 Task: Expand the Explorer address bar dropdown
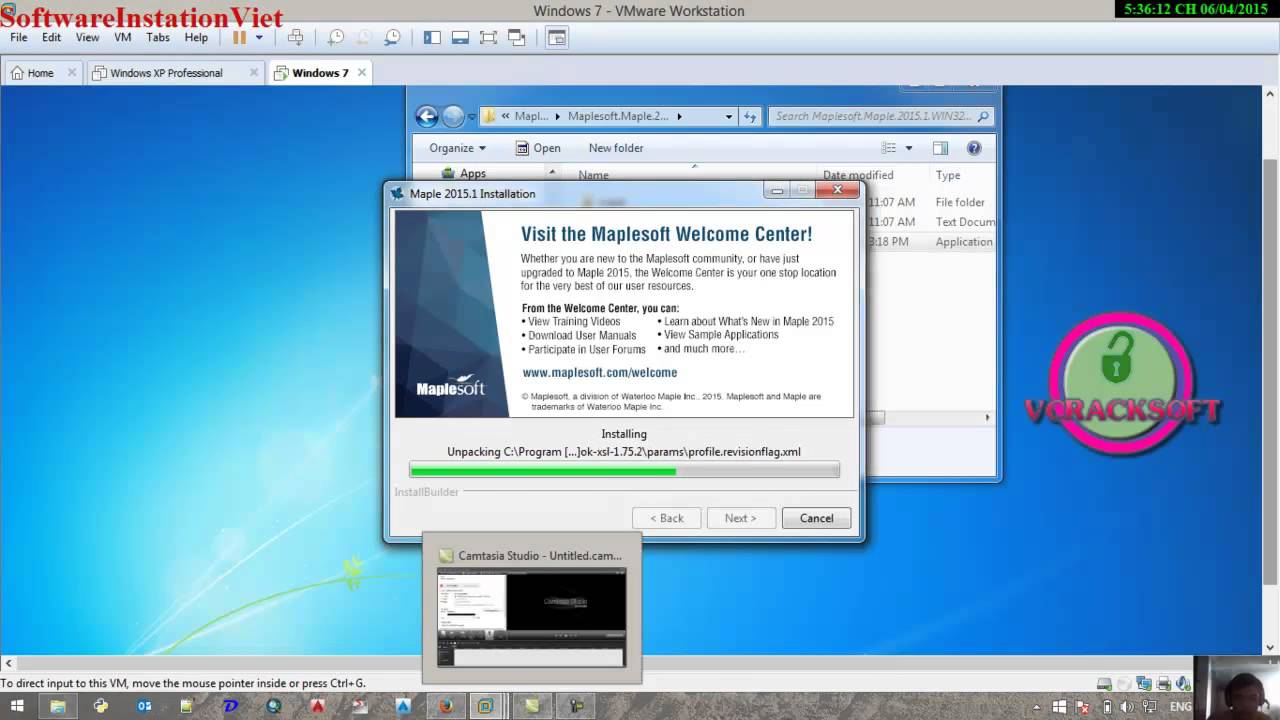pos(729,116)
